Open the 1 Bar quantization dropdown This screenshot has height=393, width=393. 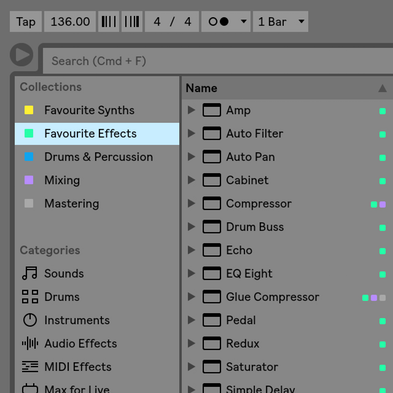281,22
